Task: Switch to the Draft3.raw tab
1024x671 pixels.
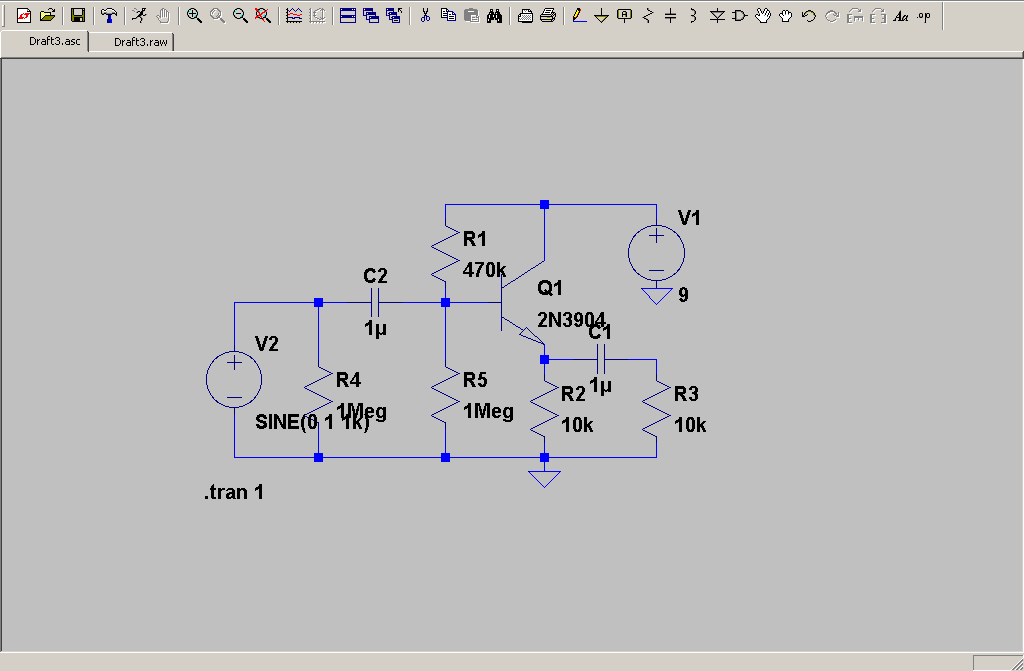Action: coord(139,42)
